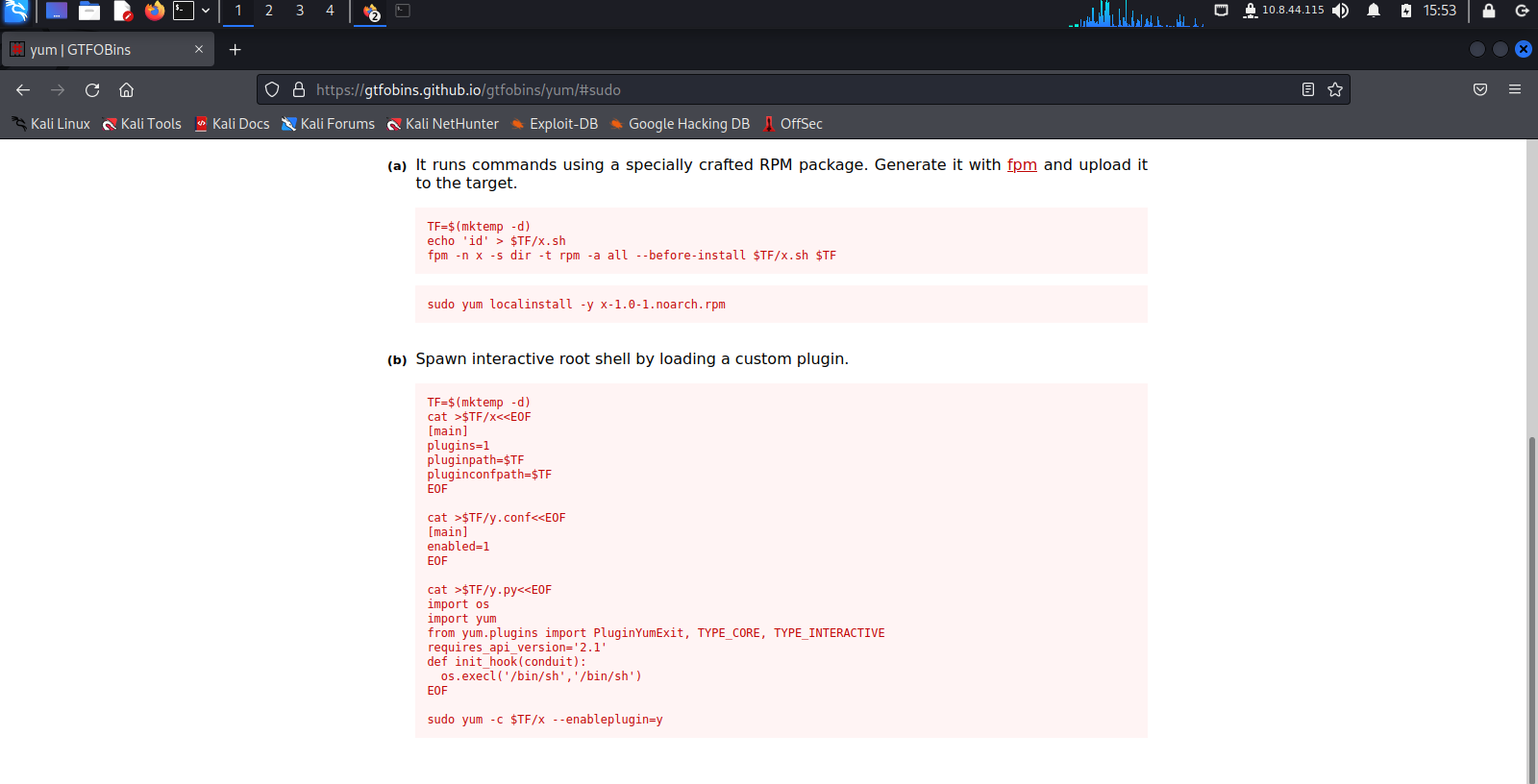Open the Kali Forums bookmark

[x=328, y=124]
